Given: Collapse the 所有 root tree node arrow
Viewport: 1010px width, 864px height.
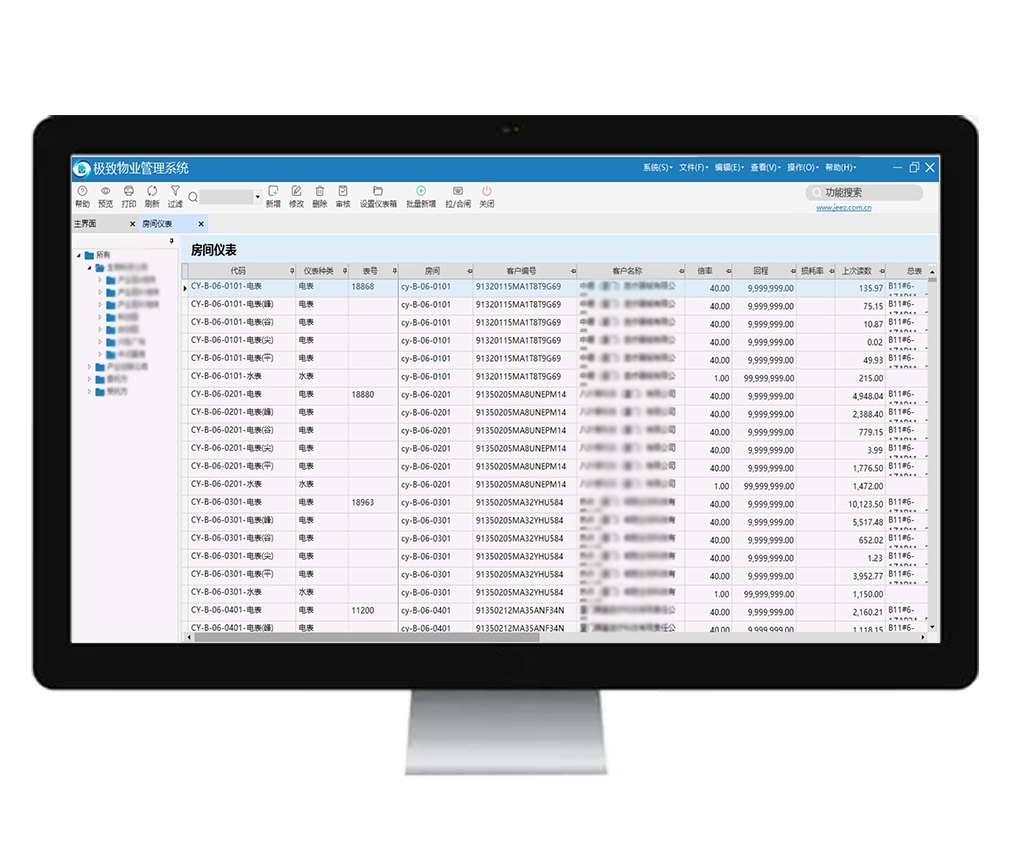Looking at the screenshot, I should click(79, 255).
